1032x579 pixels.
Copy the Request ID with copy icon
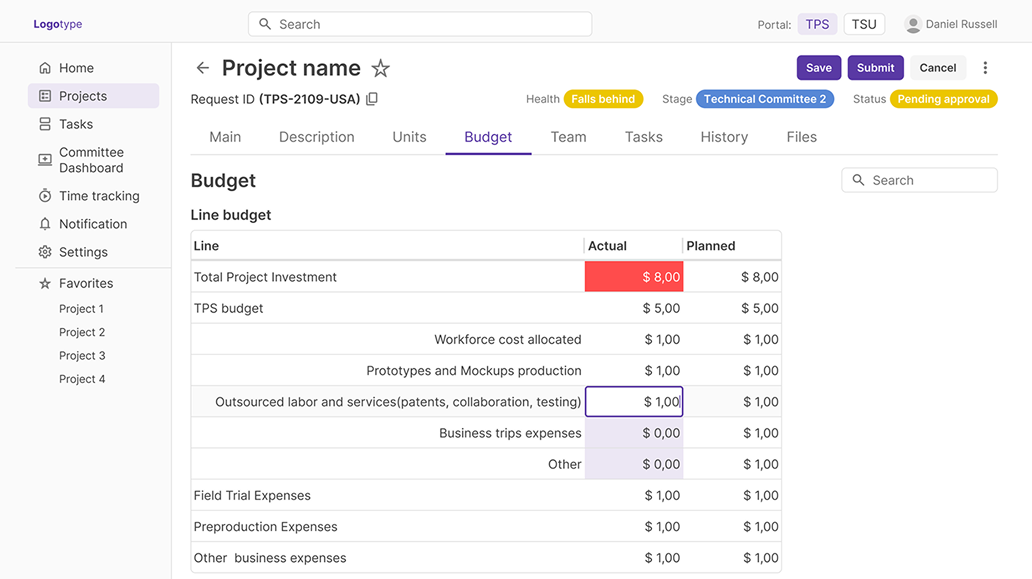pyautogui.click(x=372, y=99)
